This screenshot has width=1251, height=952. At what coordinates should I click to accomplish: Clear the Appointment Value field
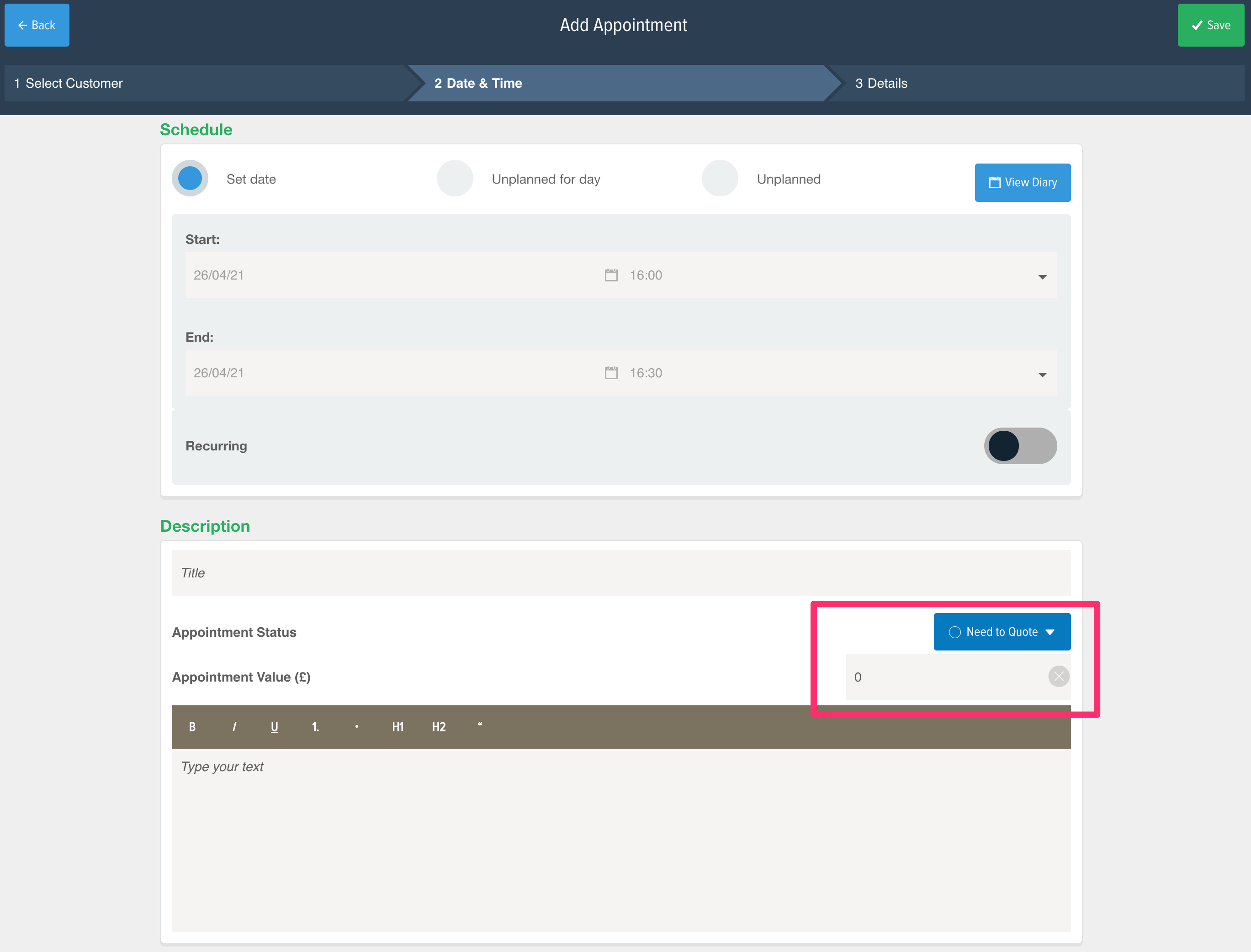(x=1059, y=677)
